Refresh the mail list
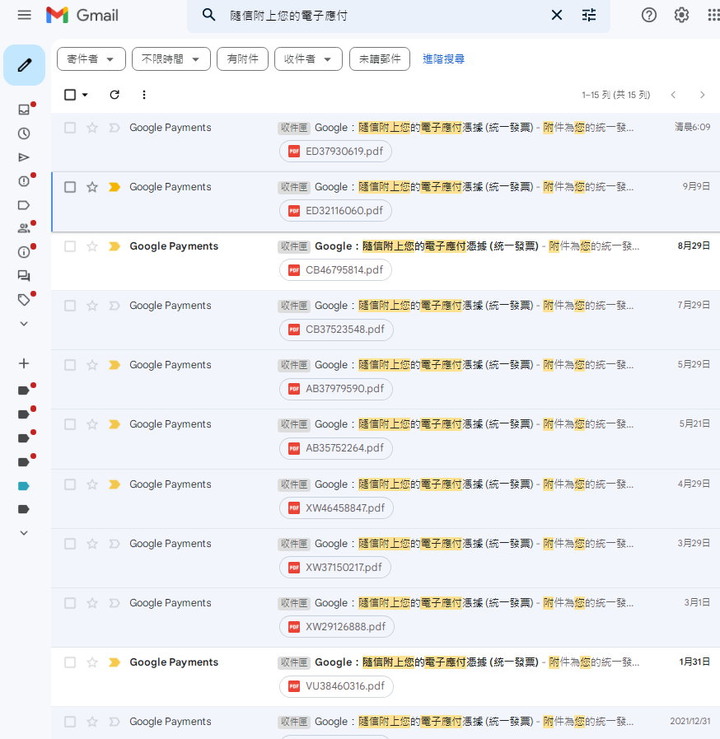Image resolution: width=720 pixels, height=739 pixels. pyautogui.click(x=115, y=95)
